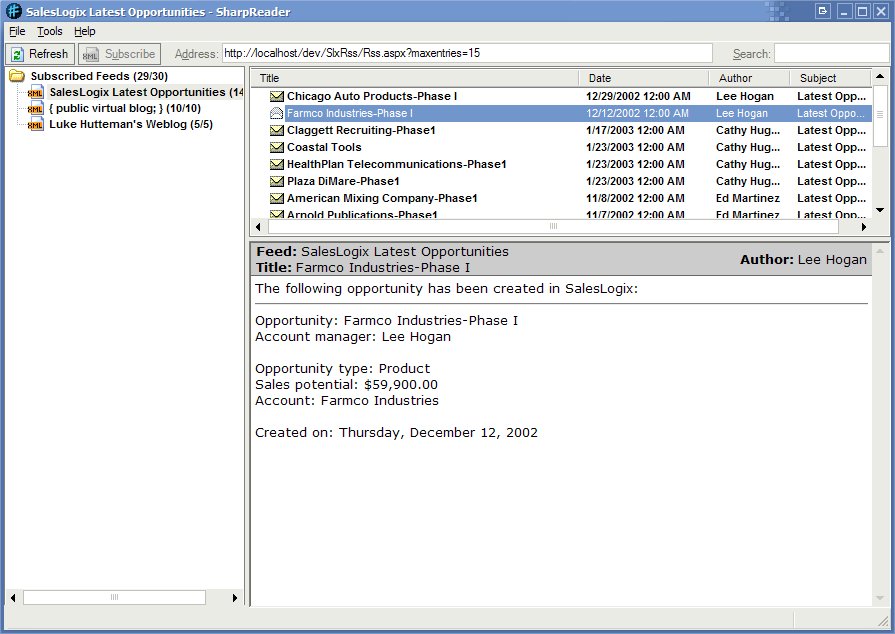Viewport: 895px width, 634px height.
Task: Click 'Created on: Thursday, December 12, 2002' text
Action: point(396,433)
